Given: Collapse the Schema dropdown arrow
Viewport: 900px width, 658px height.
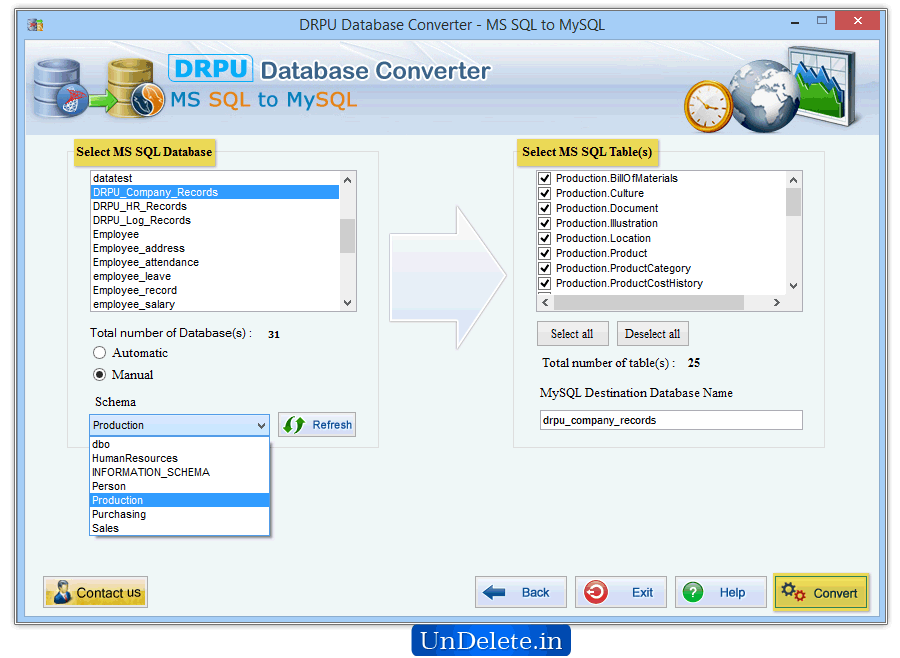Looking at the screenshot, I should pyautogui.click(x=261, y=425).
